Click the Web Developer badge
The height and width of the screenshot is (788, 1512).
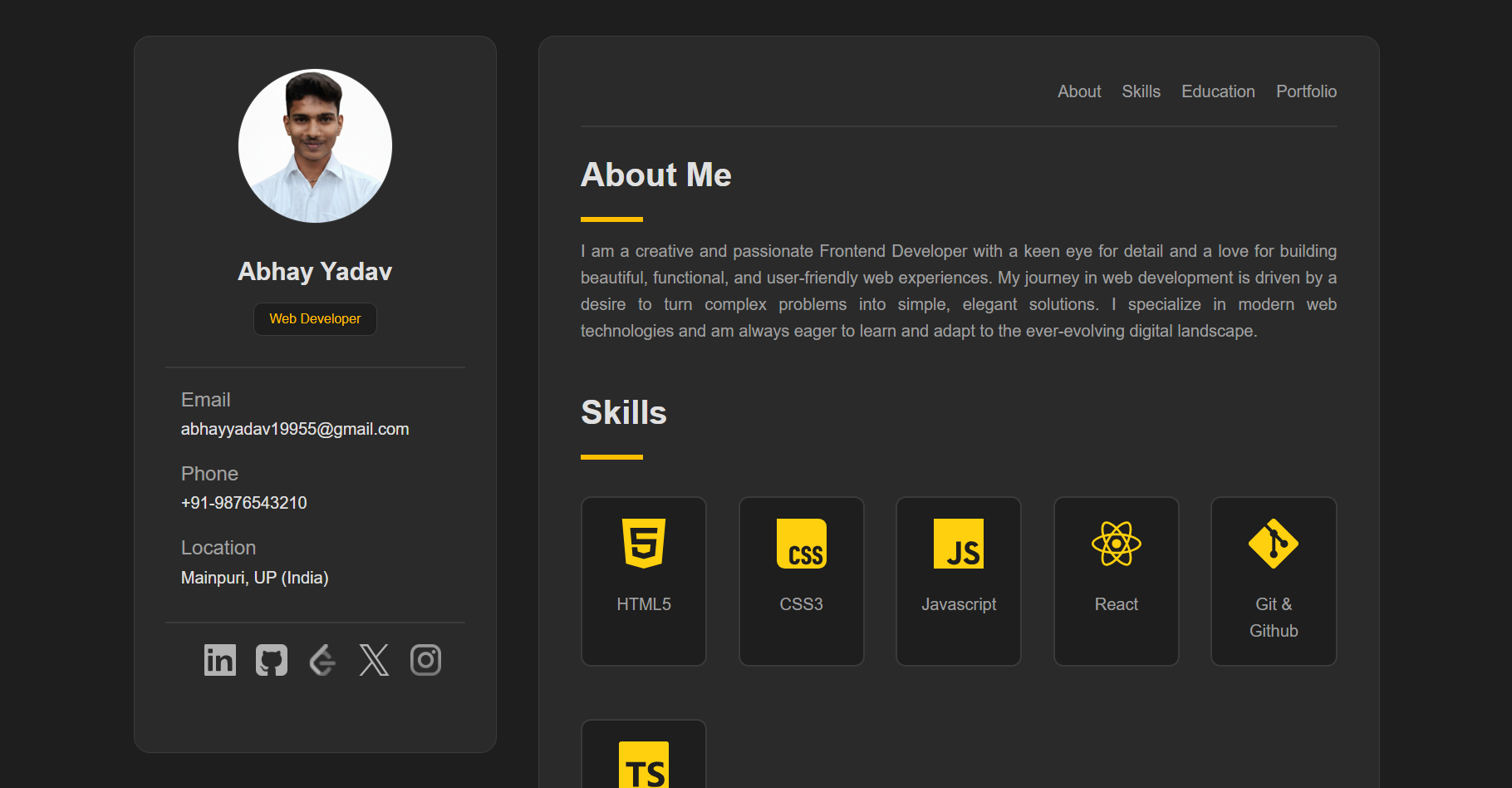pos(315,319)
